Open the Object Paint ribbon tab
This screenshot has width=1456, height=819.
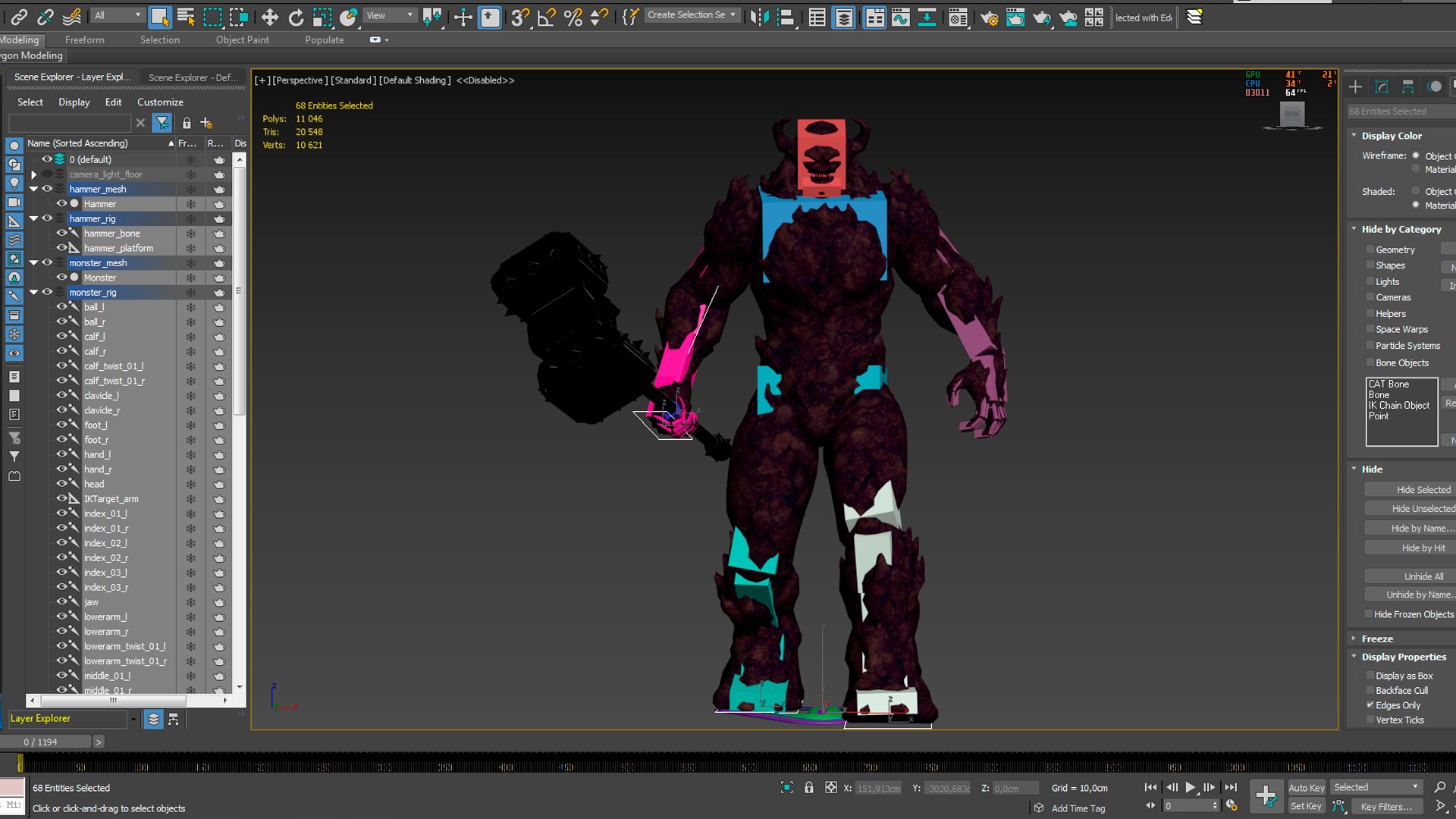coord(243,39)
